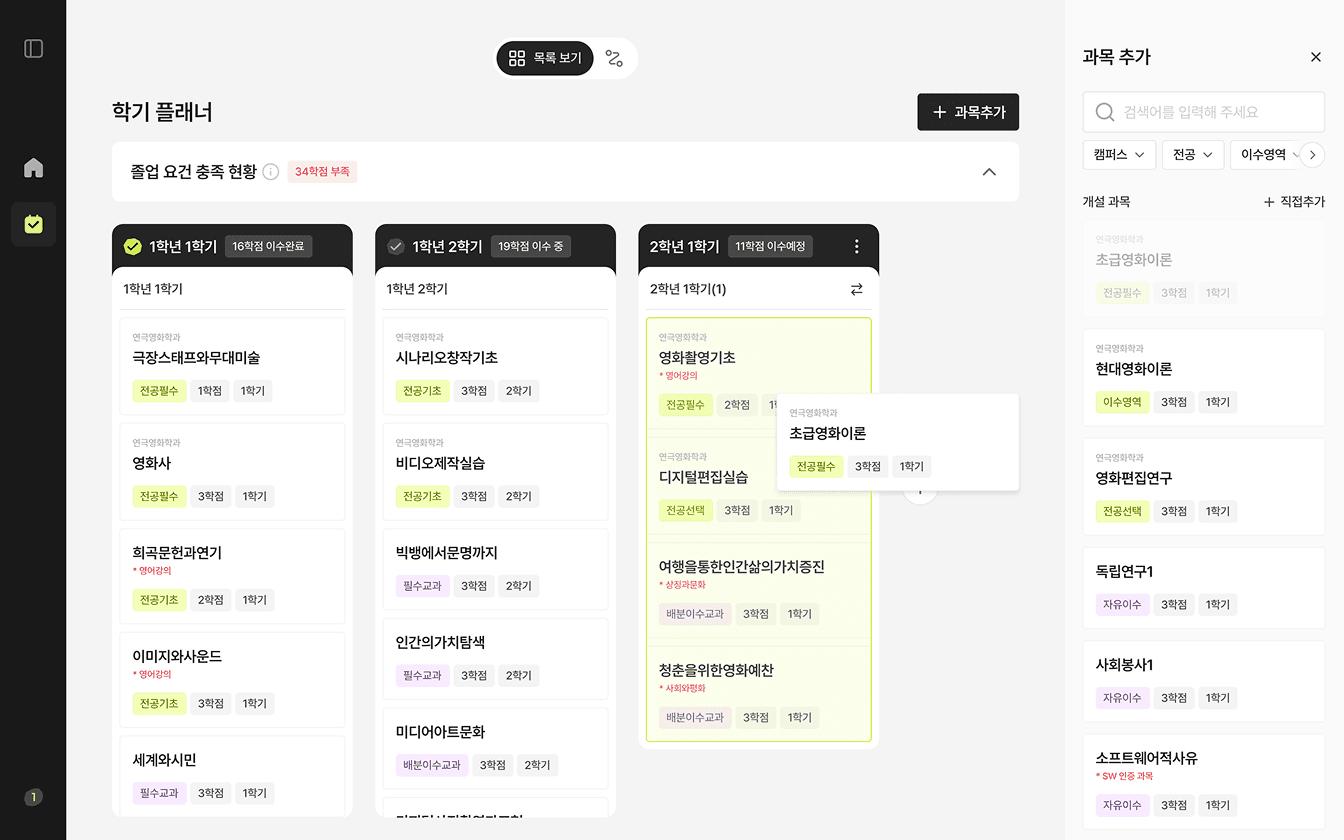Open the 인간의가치탐색 course card
The image size is (1344, 840).
pyautogui.click(x=495, y=658)
